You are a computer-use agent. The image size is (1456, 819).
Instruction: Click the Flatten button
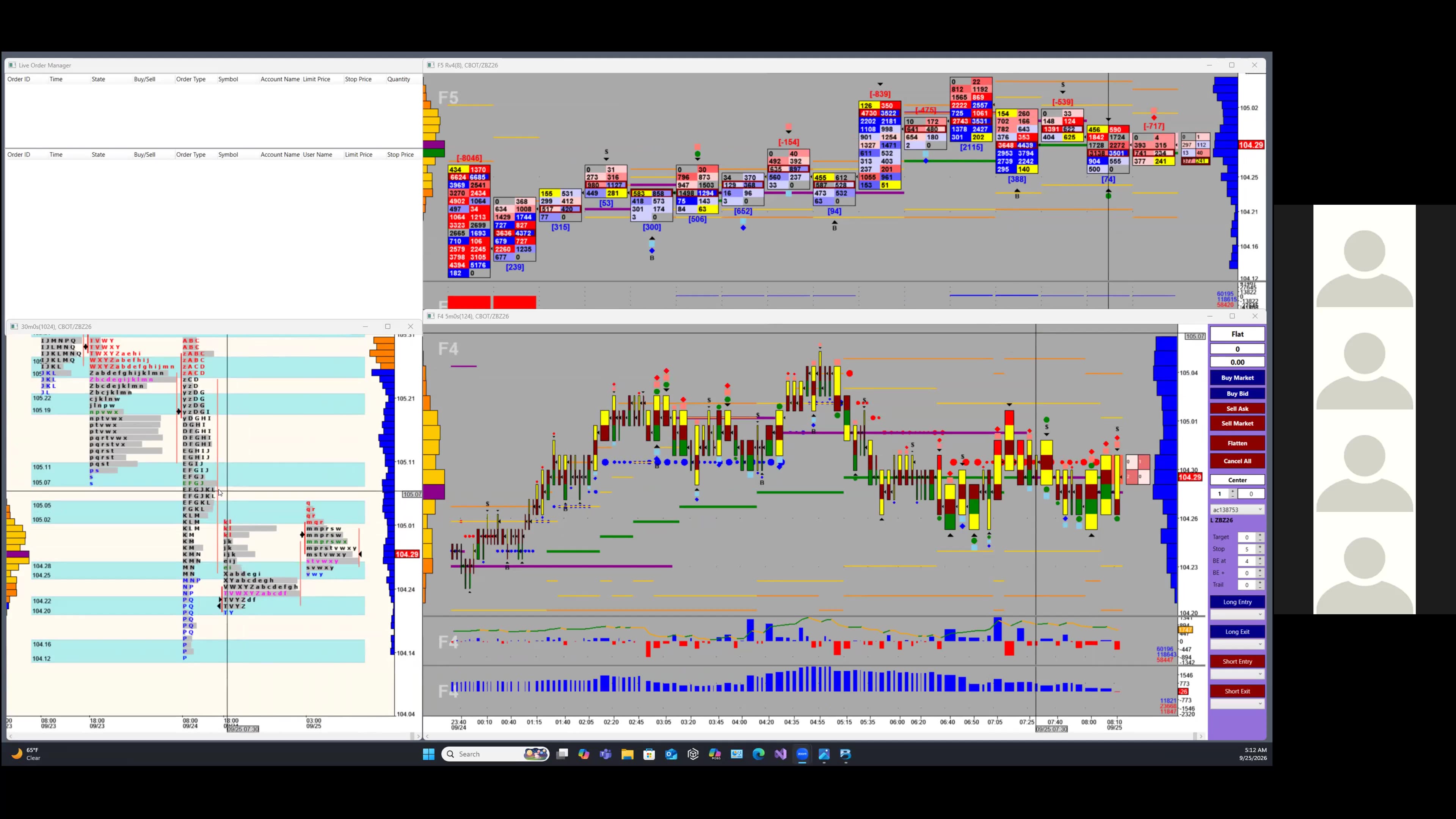tap(1237, 443)
